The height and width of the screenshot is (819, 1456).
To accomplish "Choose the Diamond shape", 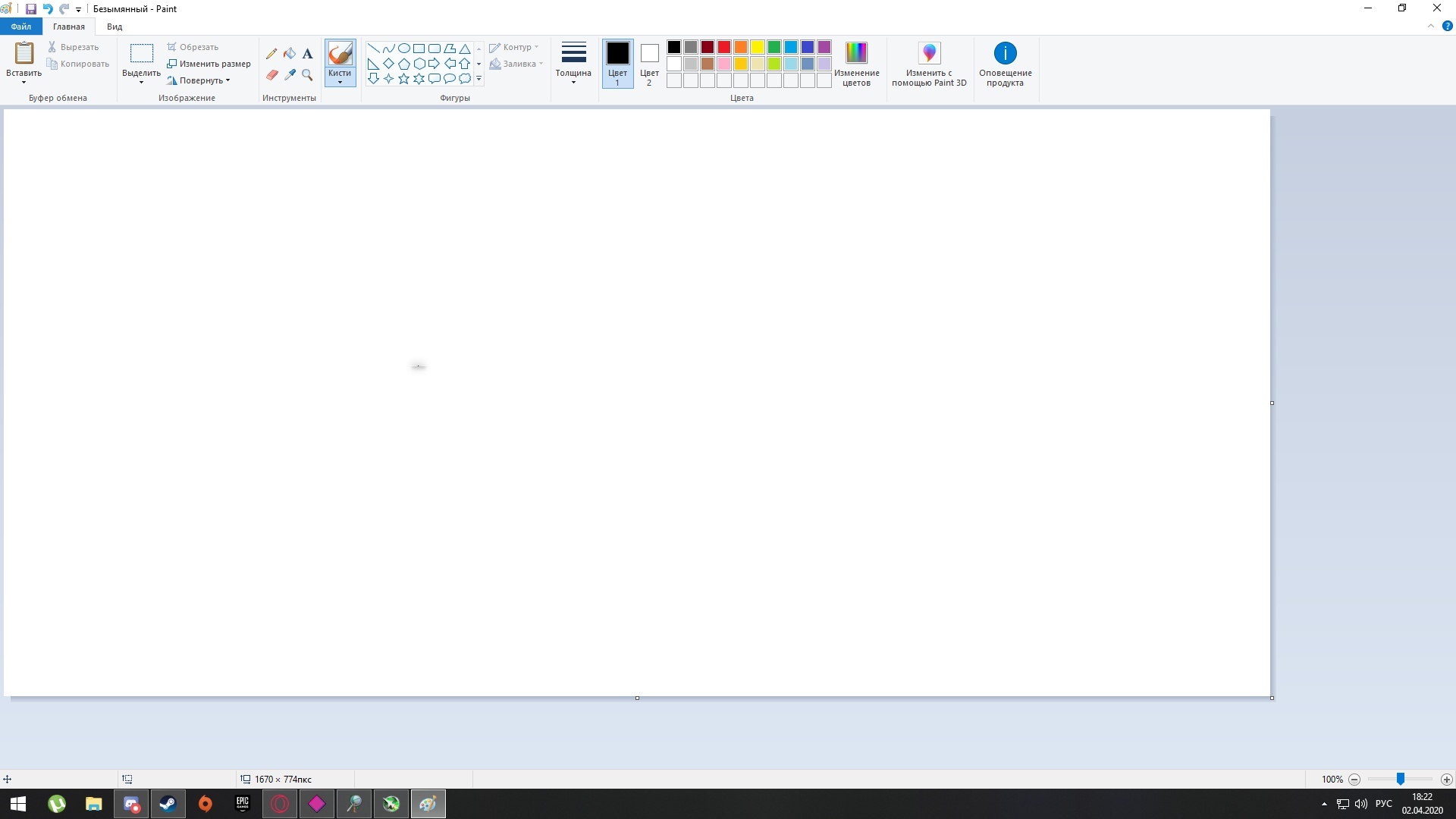I will pos(388,64).
